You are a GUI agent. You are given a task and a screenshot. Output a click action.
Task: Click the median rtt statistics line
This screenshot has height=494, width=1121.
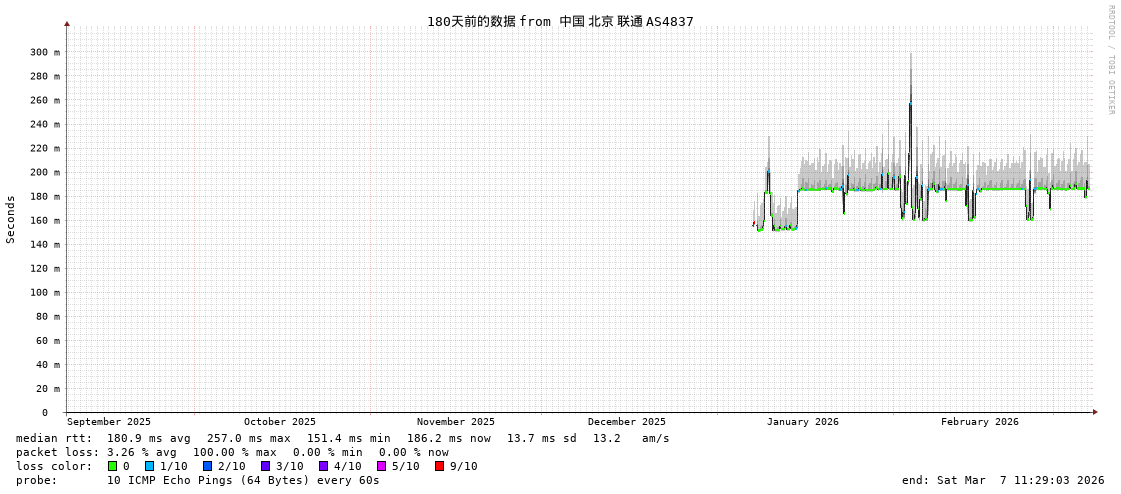(x=343, y=438)
